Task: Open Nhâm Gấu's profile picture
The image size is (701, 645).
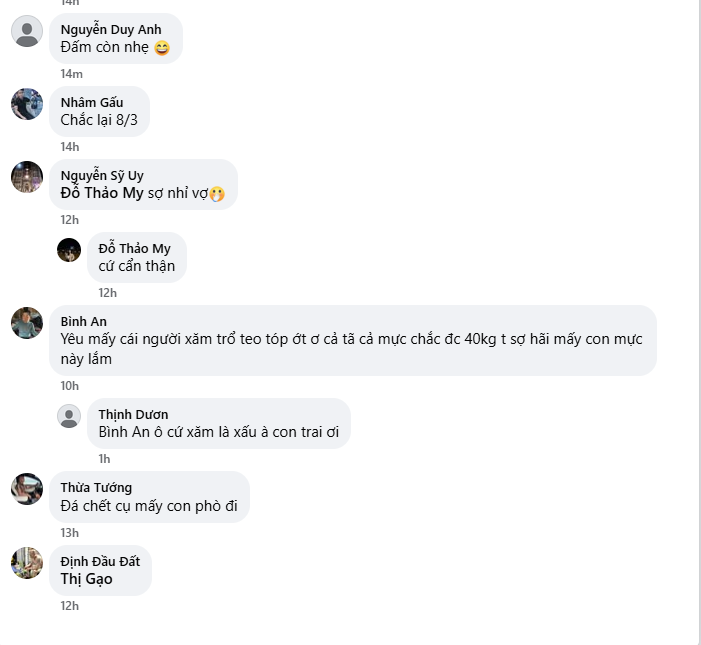Action: [x=27, y=104]
